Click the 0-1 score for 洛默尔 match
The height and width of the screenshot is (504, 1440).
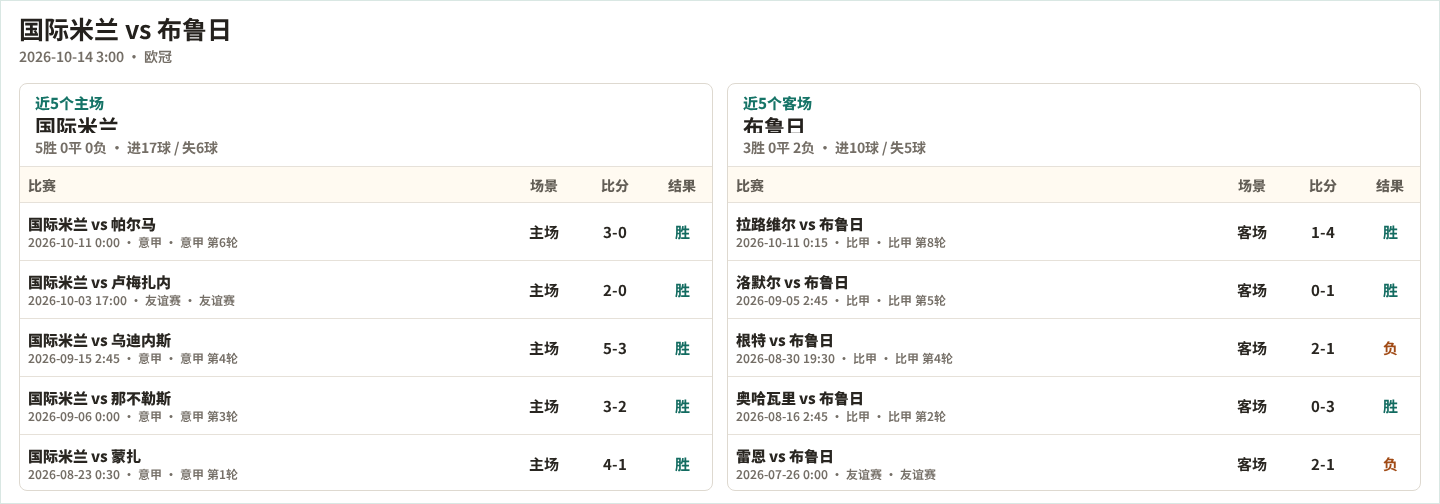point(1323,290)
